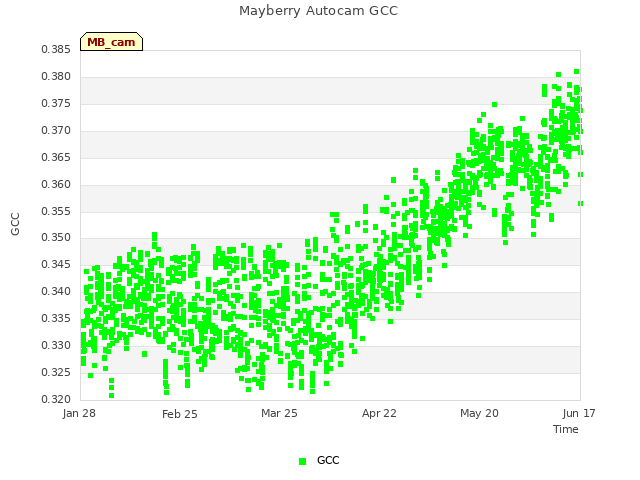Screen dimensions: 640x480
Task: Click the Mar 25 axis label
Action: [279, 413]
